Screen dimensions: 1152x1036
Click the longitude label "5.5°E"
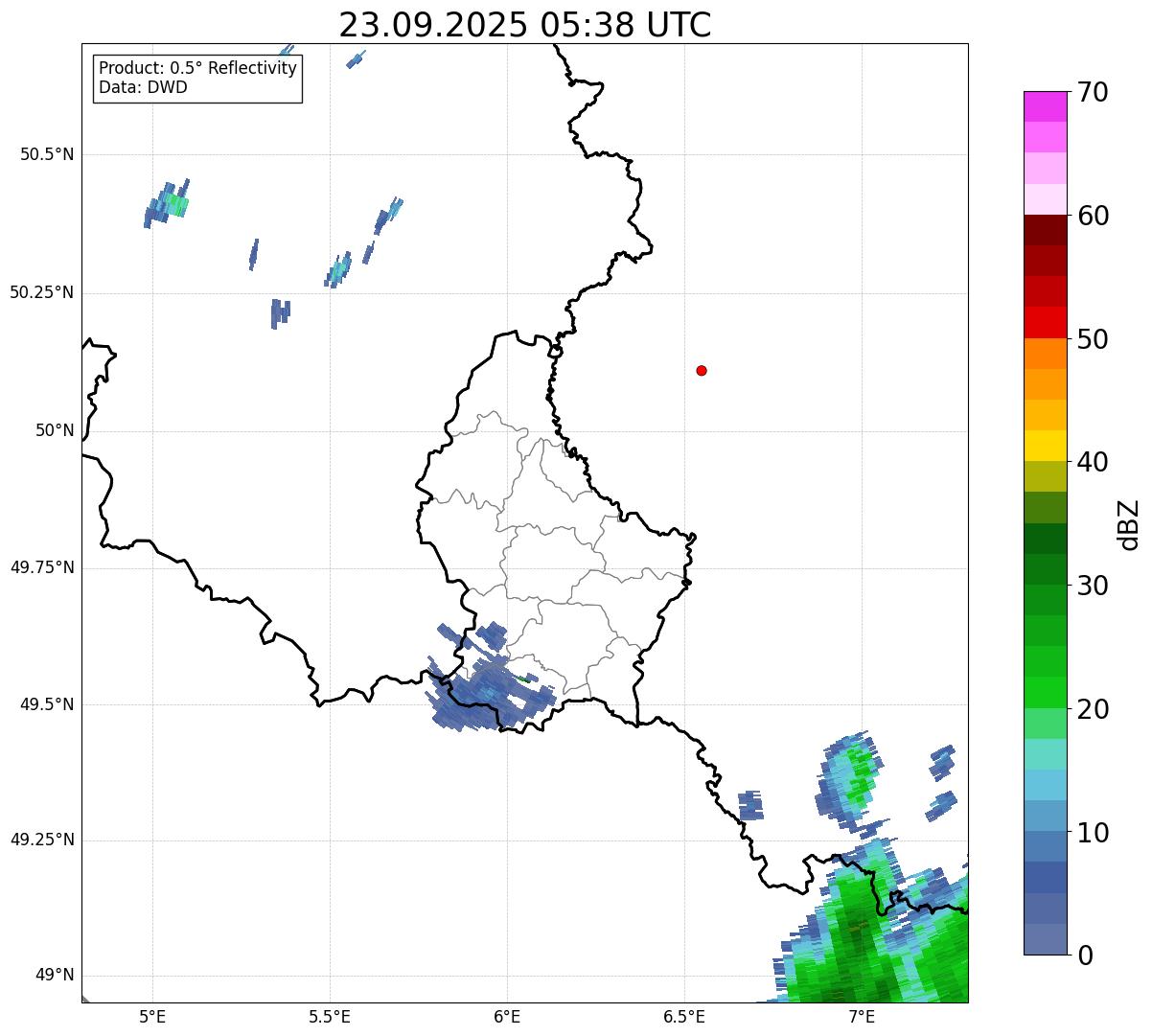tap(330, 1016)
